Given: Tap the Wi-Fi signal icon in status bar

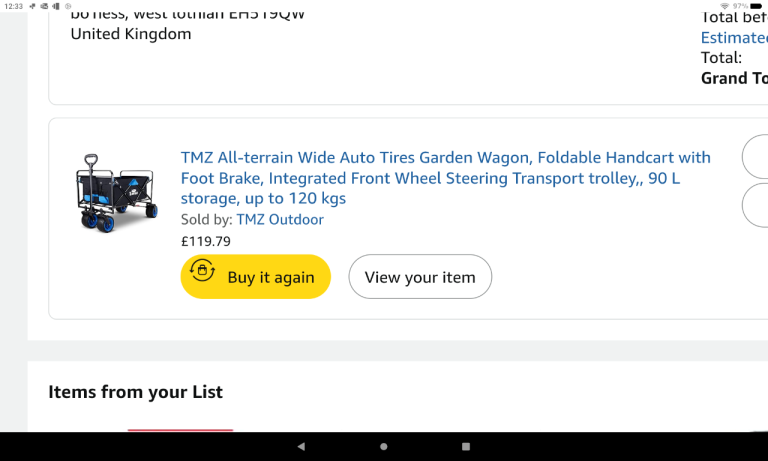Looking at the screenshot, I should tap(724, 6).
